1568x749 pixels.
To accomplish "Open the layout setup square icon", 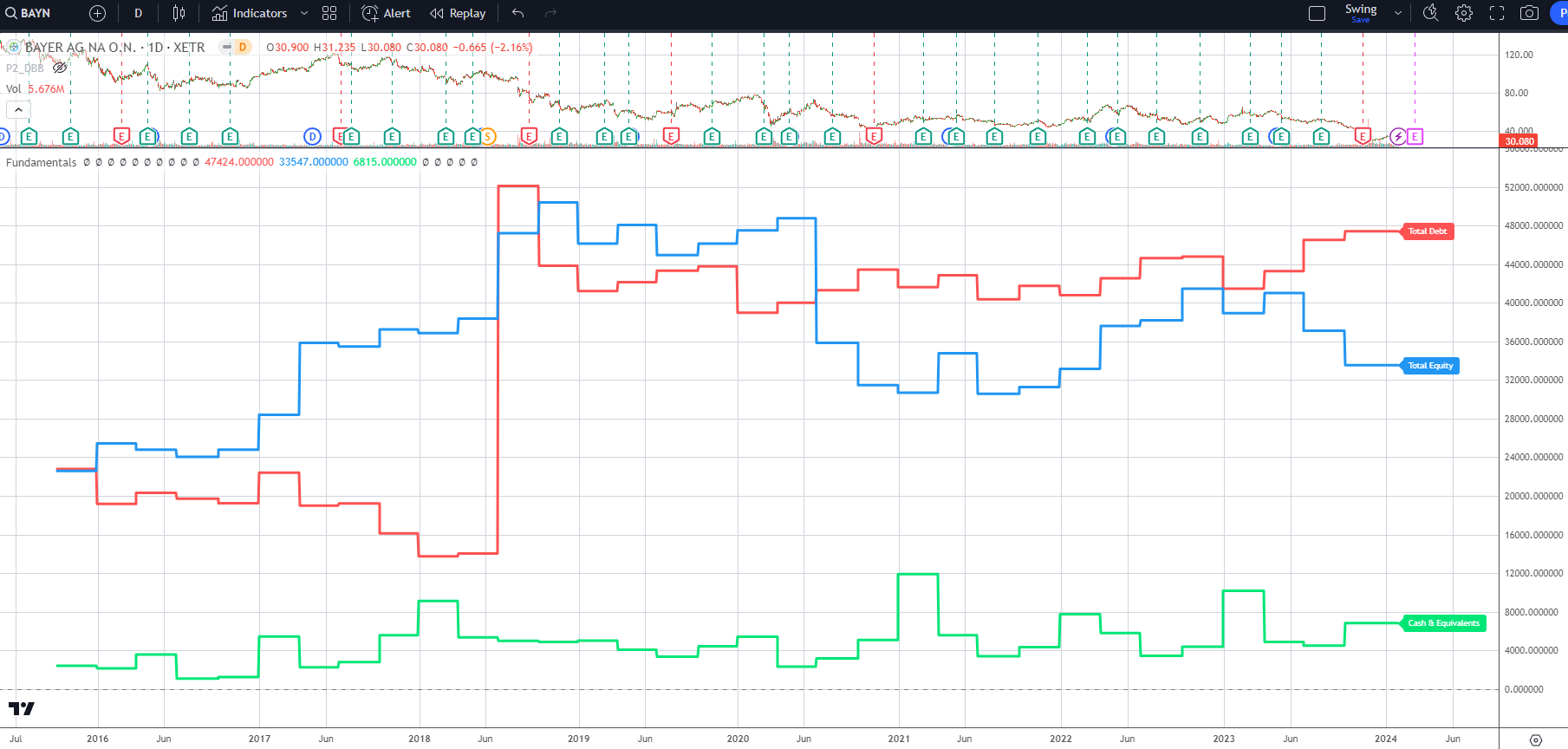I will coord(1317,13).
